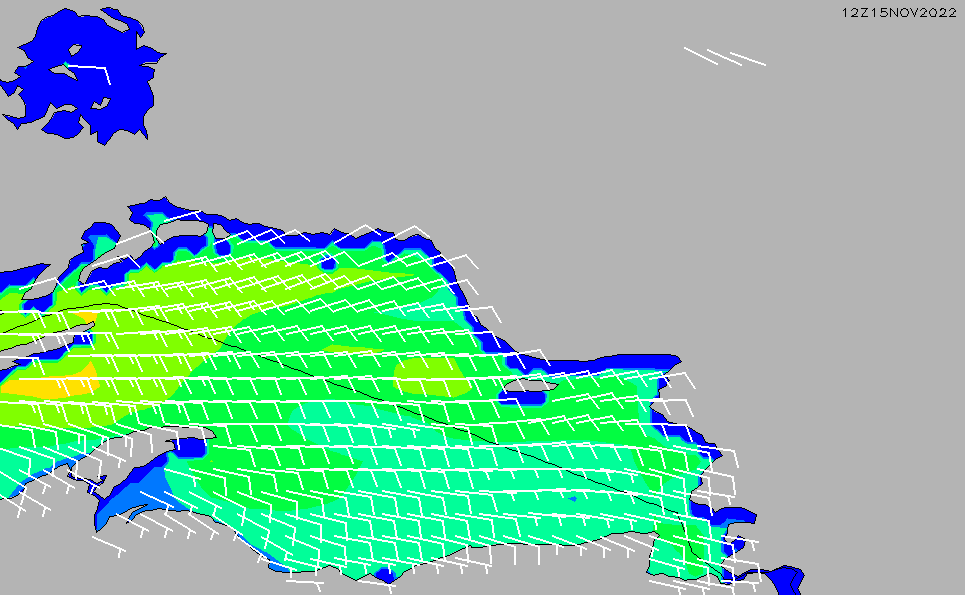Click the gray lake cutout right of center
This screenshot has width=965, height=595.
530,385
